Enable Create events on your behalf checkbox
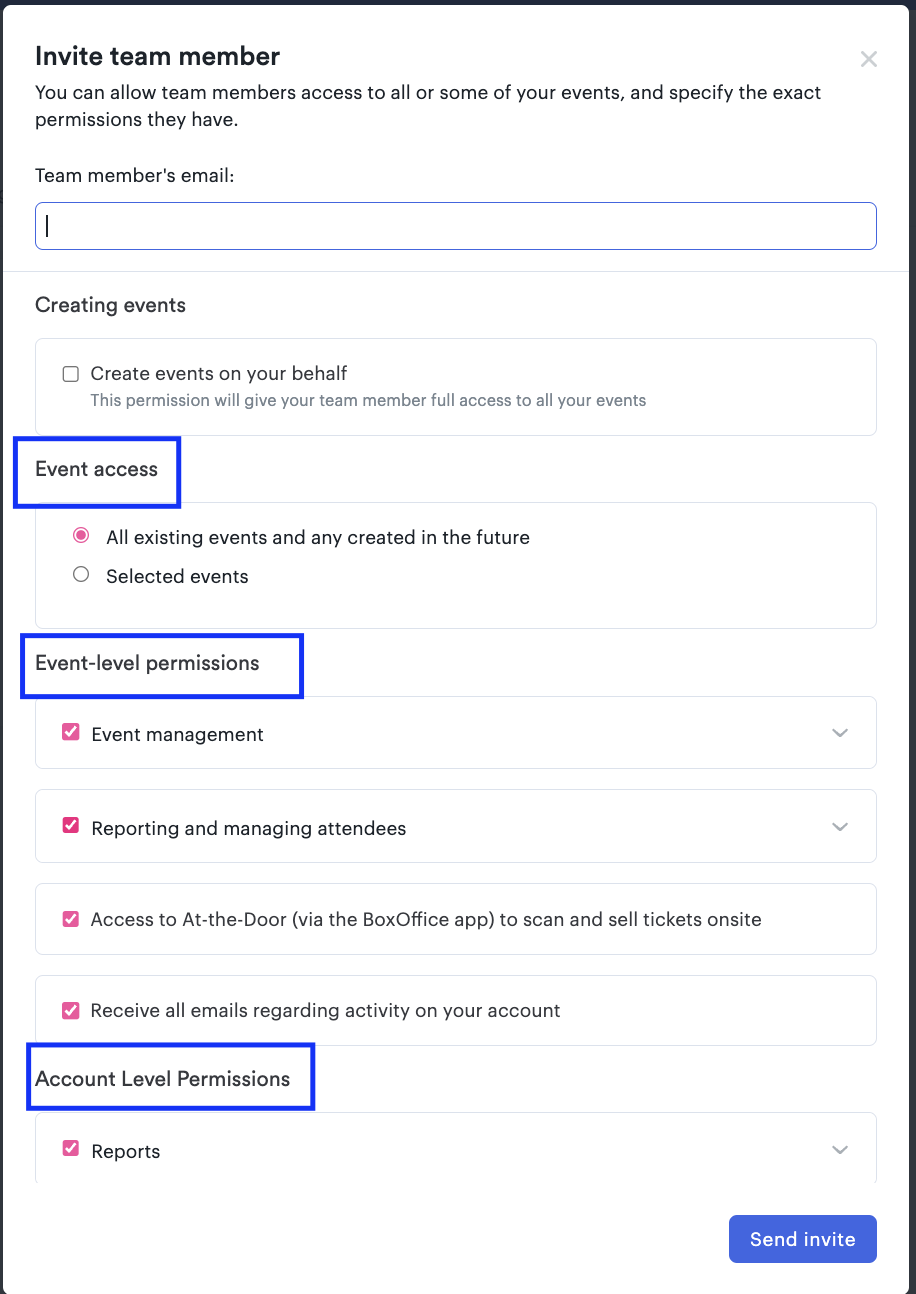The width and height of the screenshot is (916, 1294). [x=70, y=374]
